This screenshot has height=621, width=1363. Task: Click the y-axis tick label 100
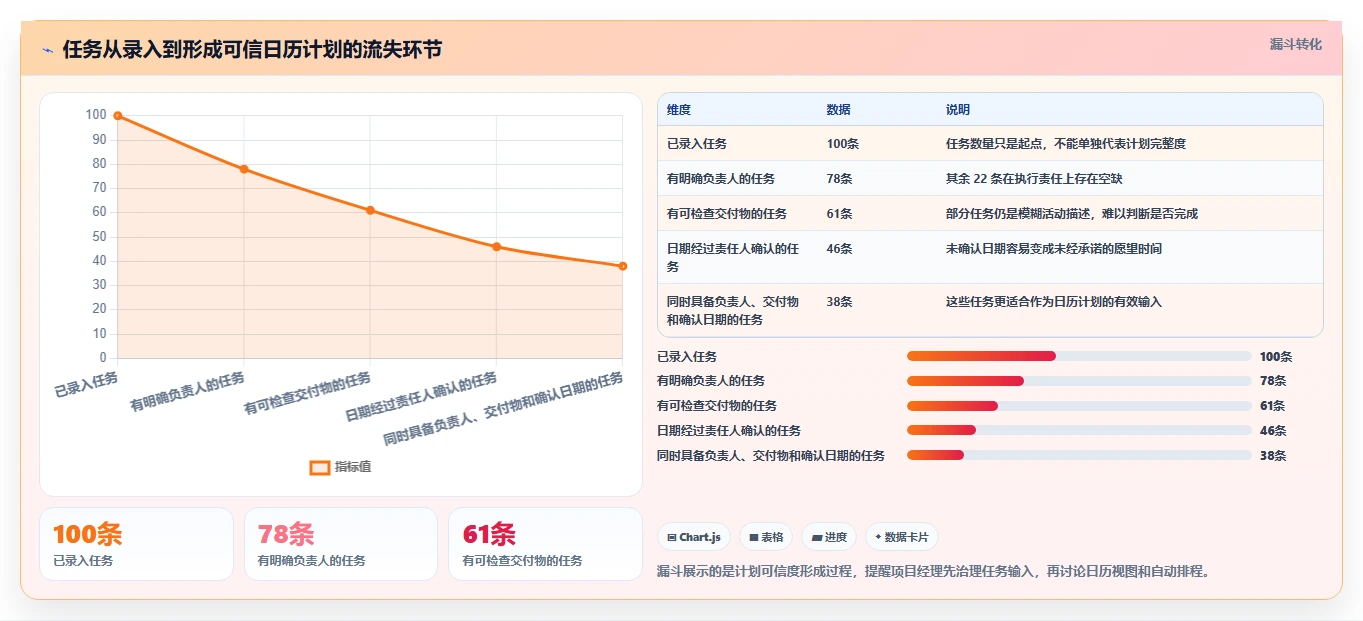(96, 115)
